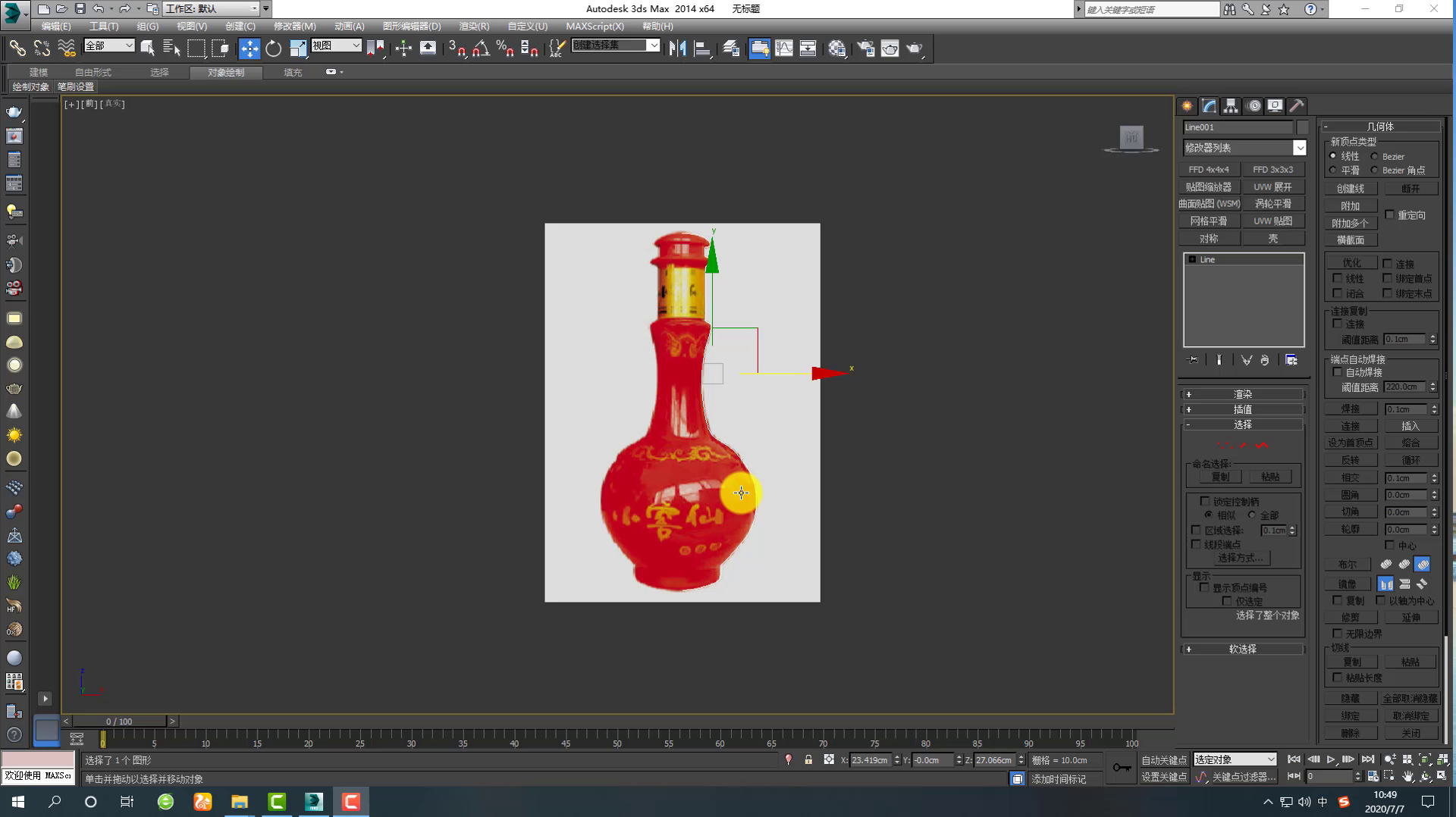Click the 附加 button
Image resolution: width=1456 pixels, height=817 pixels.
click(x=1351, y=205)
